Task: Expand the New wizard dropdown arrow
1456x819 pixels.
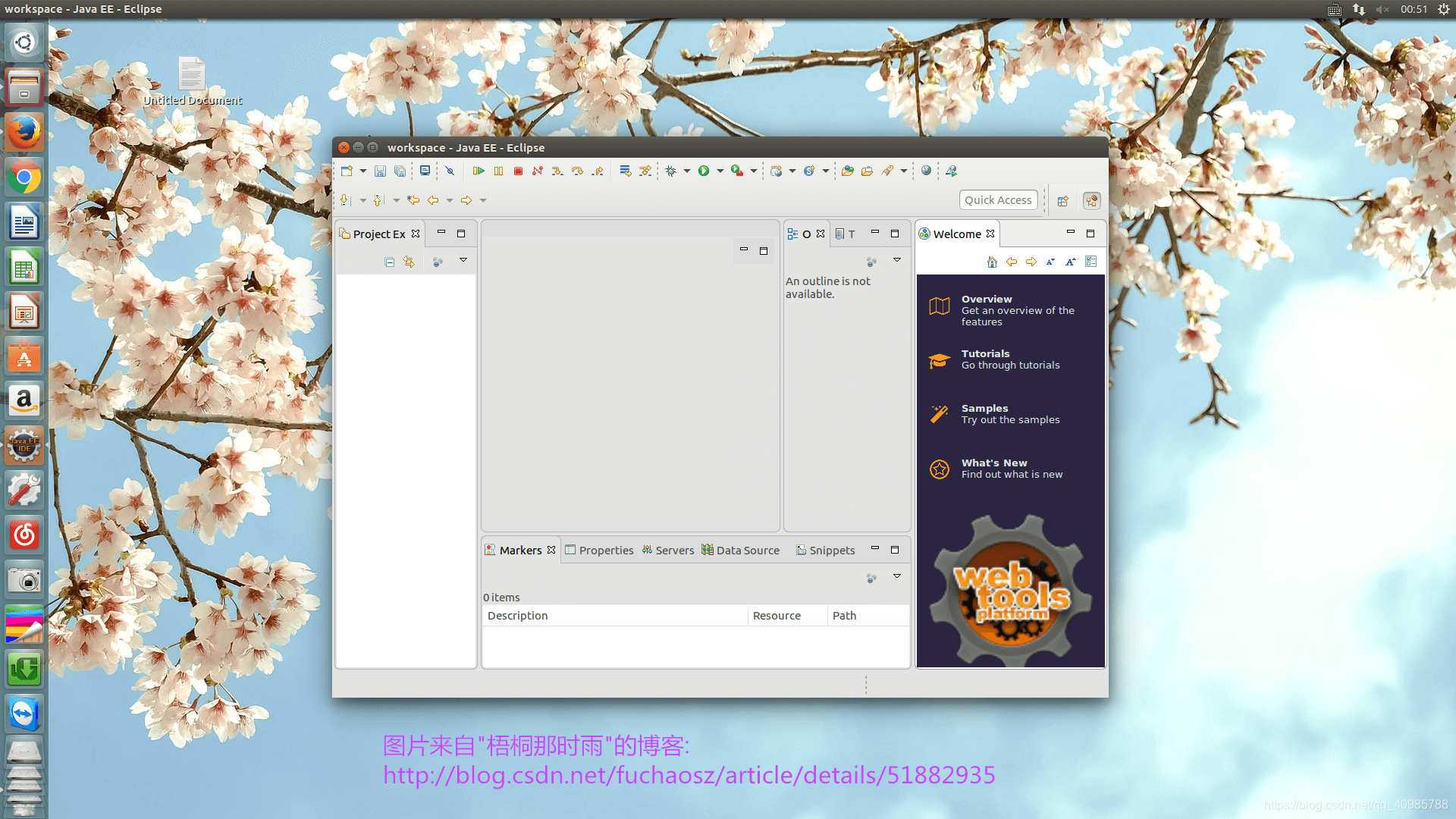Action: pos(362,171)
